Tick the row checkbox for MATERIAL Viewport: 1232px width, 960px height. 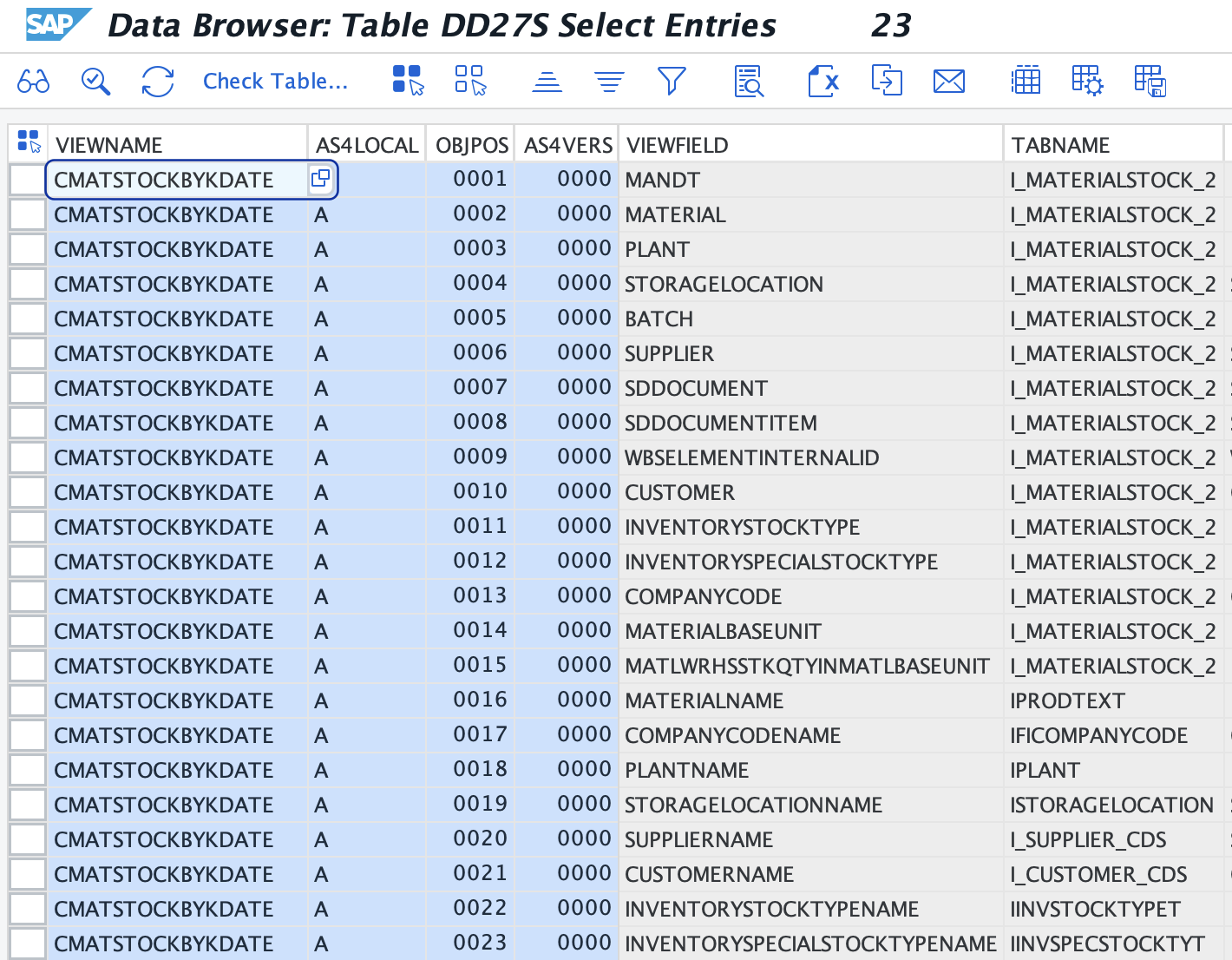click(28, 214)
